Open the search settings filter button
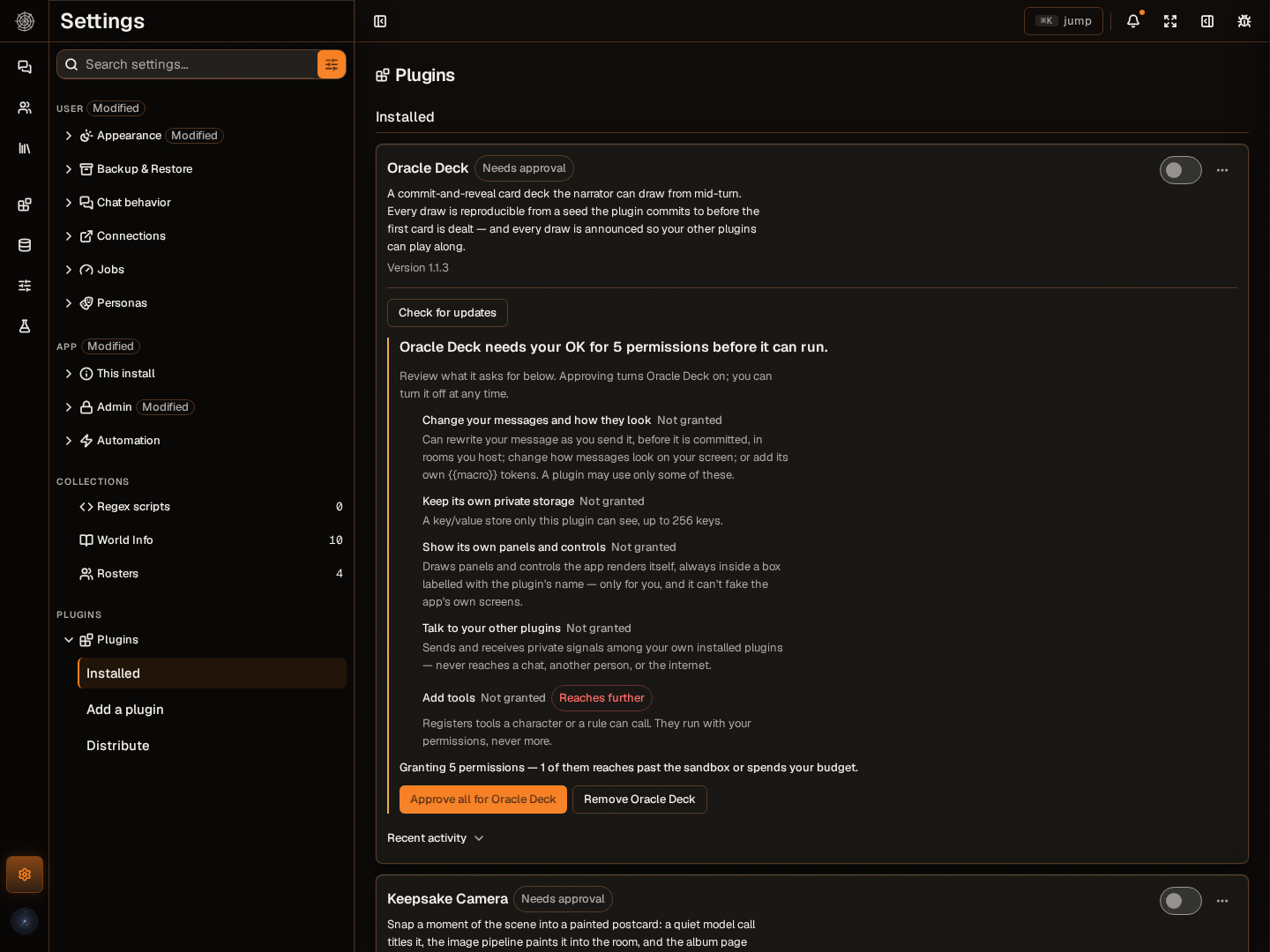Screen dimensions: 1270x952 click(x=332, y=64)
